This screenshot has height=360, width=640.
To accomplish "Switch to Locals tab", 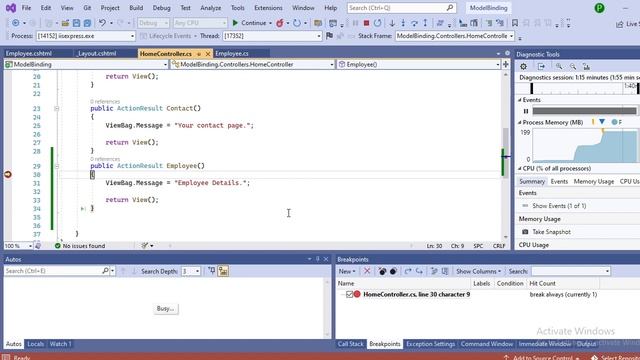I will pos(36,344).
